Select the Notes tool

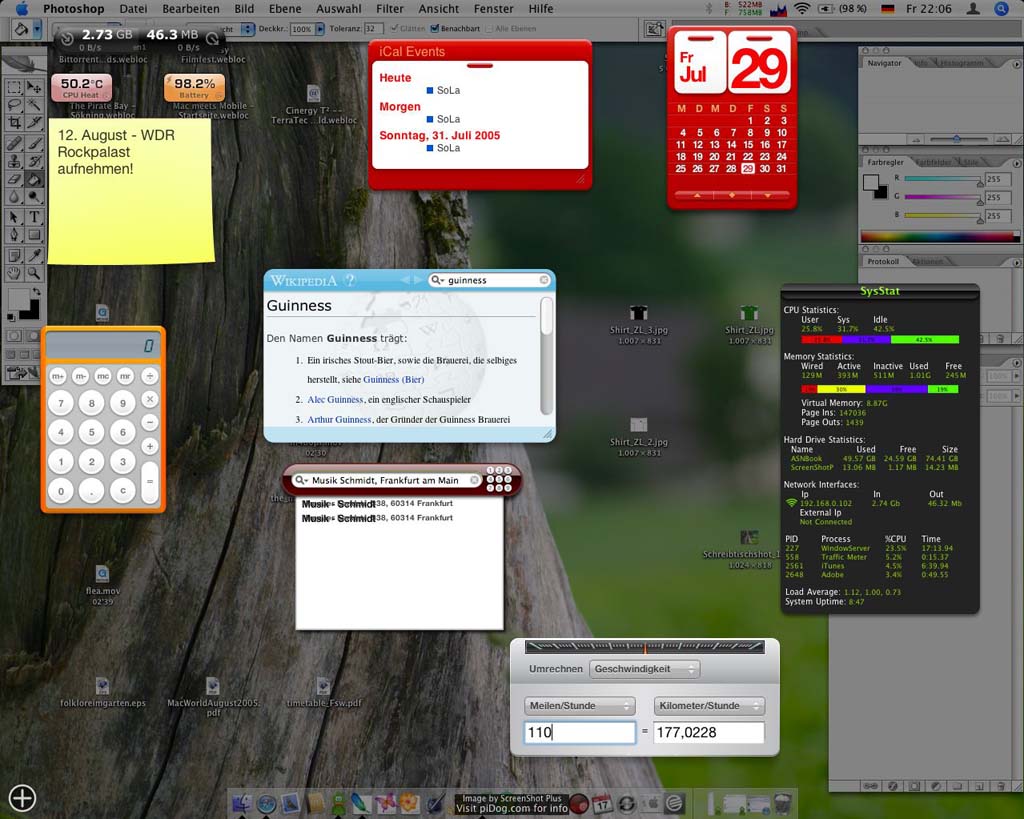click(14, 255)
